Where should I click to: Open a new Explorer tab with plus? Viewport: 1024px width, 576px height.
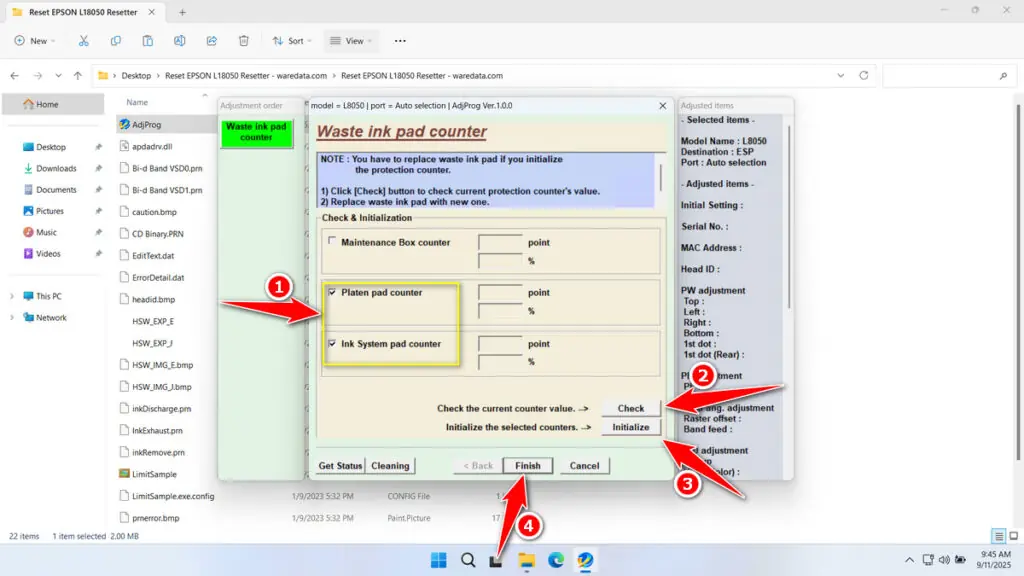click(182, 12)
